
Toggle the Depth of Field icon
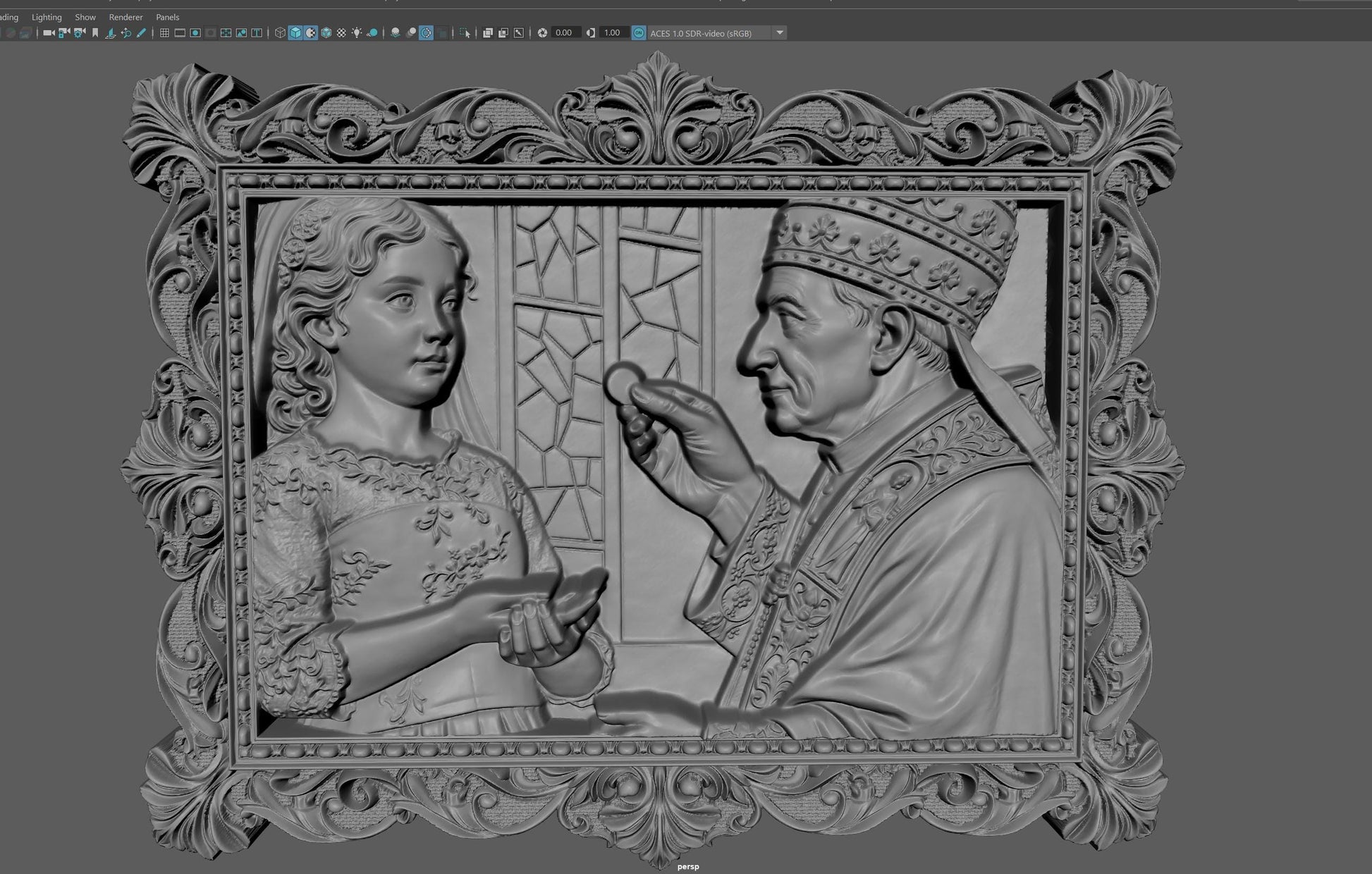coord(442,32)
